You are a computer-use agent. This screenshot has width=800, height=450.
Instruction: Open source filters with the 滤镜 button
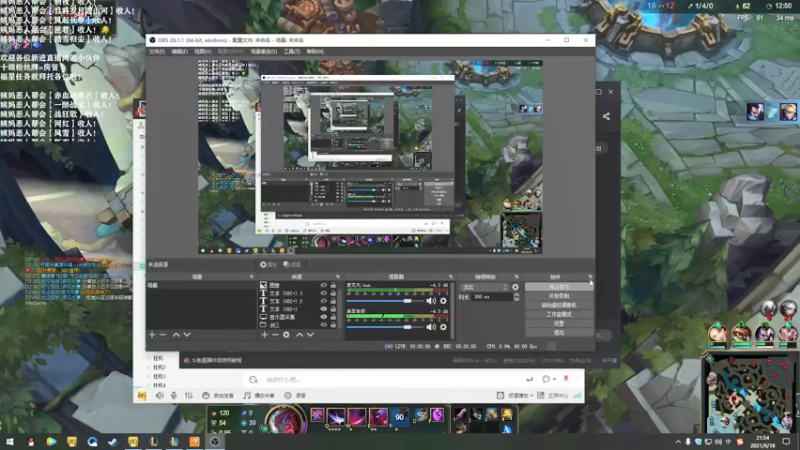tap(292, 264)
